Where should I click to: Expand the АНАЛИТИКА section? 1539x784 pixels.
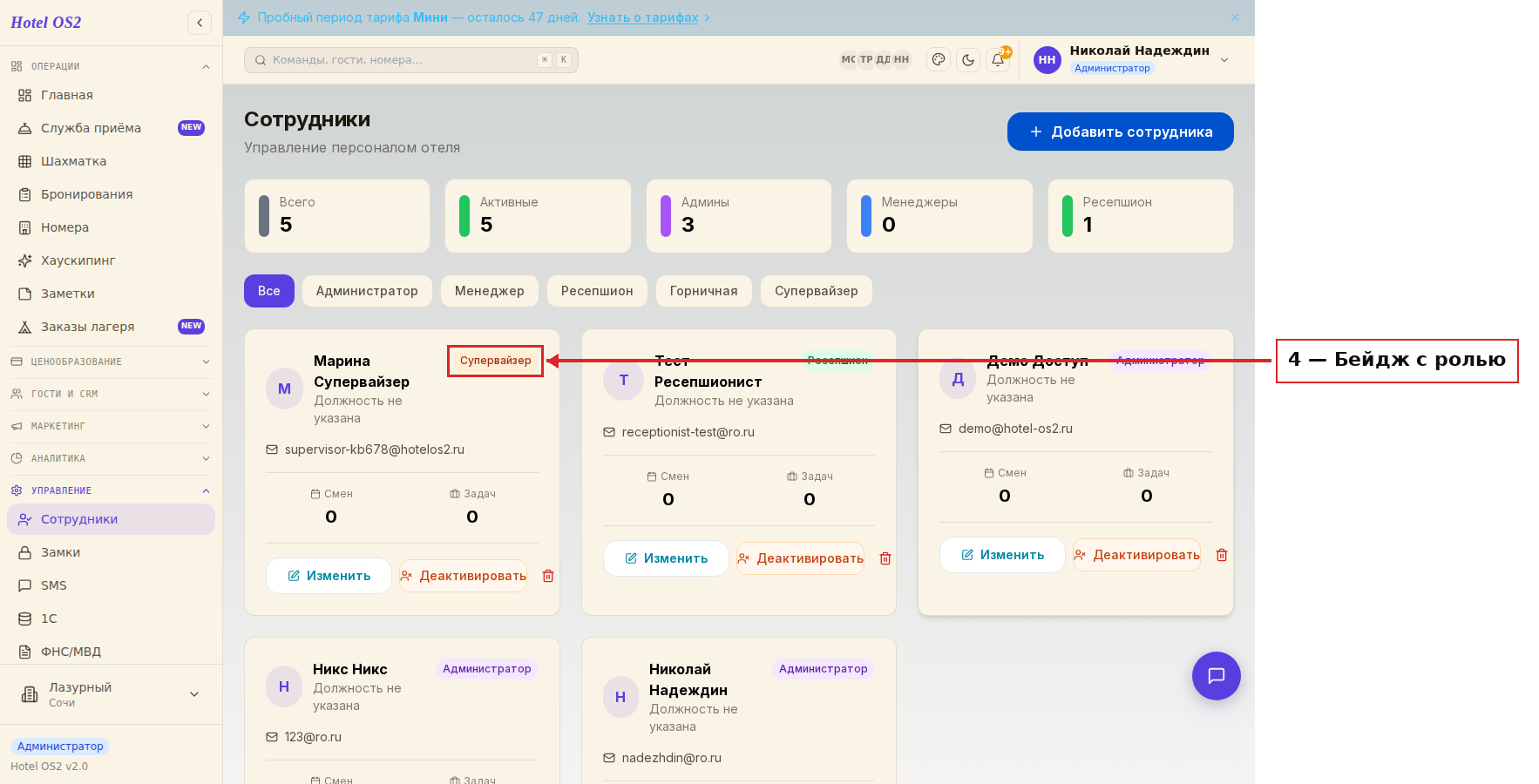[111, 458]
